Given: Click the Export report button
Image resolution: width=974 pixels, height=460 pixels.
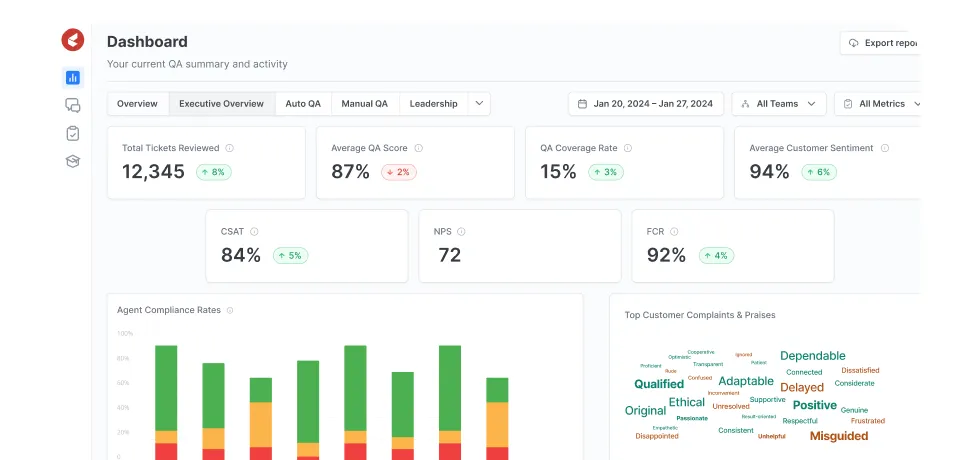Looking at the screenshot, I should point(880,43).
